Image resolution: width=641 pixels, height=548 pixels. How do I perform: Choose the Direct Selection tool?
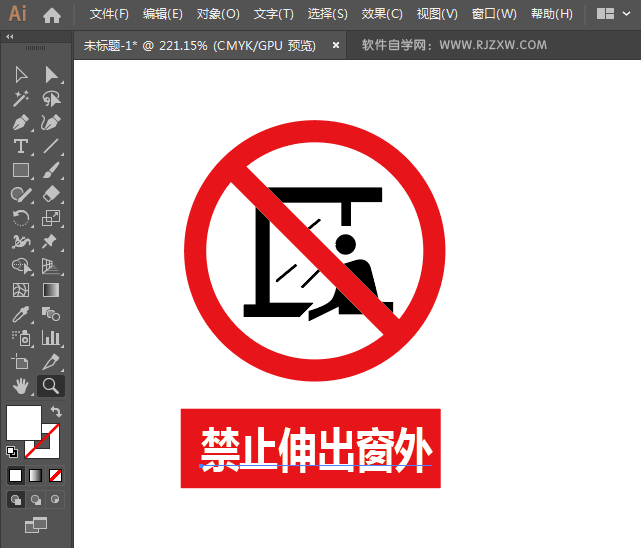click(x=51, y=75)
